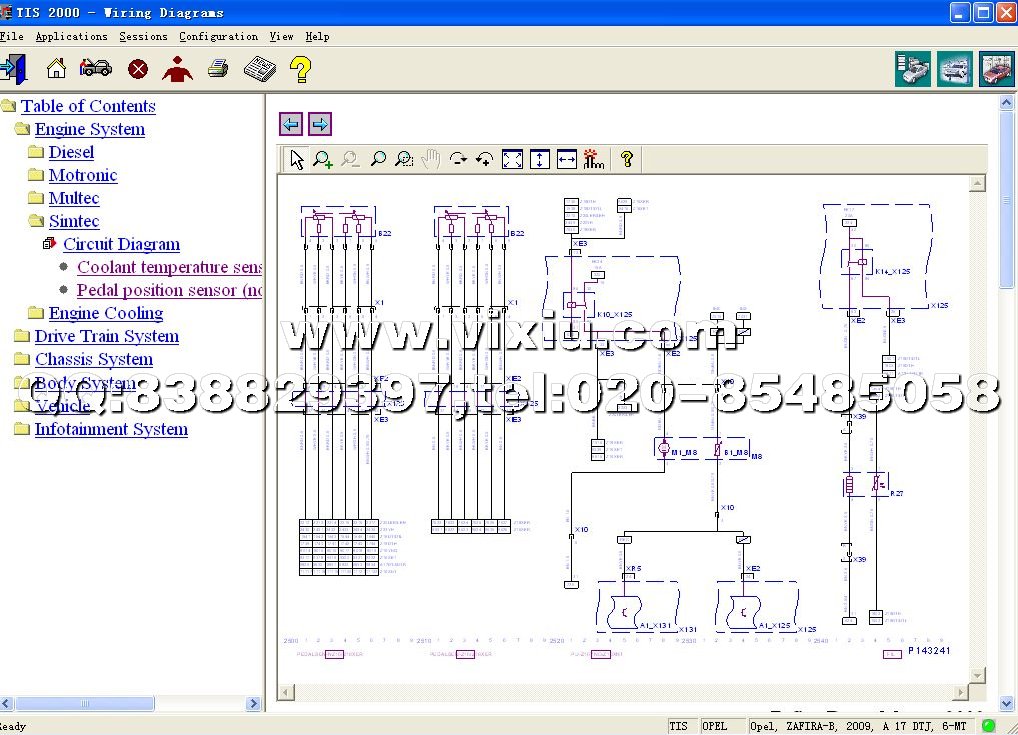1018x735 pixels.
Task: Open the Coolant temperature sensor link
Action: 168,267
